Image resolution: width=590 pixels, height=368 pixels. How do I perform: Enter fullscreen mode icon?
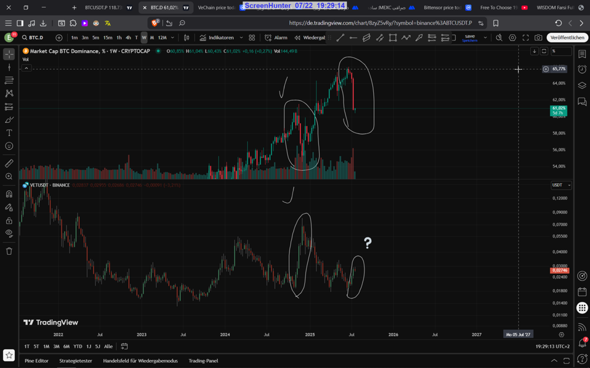pyautogui.click(x=526, y=38)
